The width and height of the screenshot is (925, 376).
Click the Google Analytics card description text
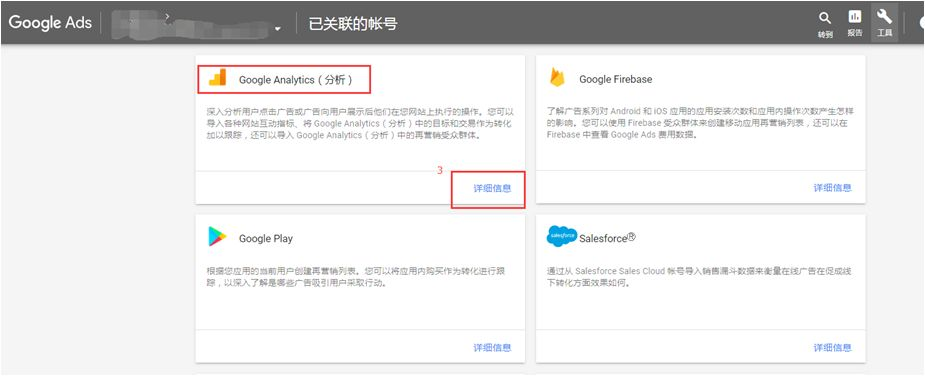pyautogui.click(x=359, y=123)
